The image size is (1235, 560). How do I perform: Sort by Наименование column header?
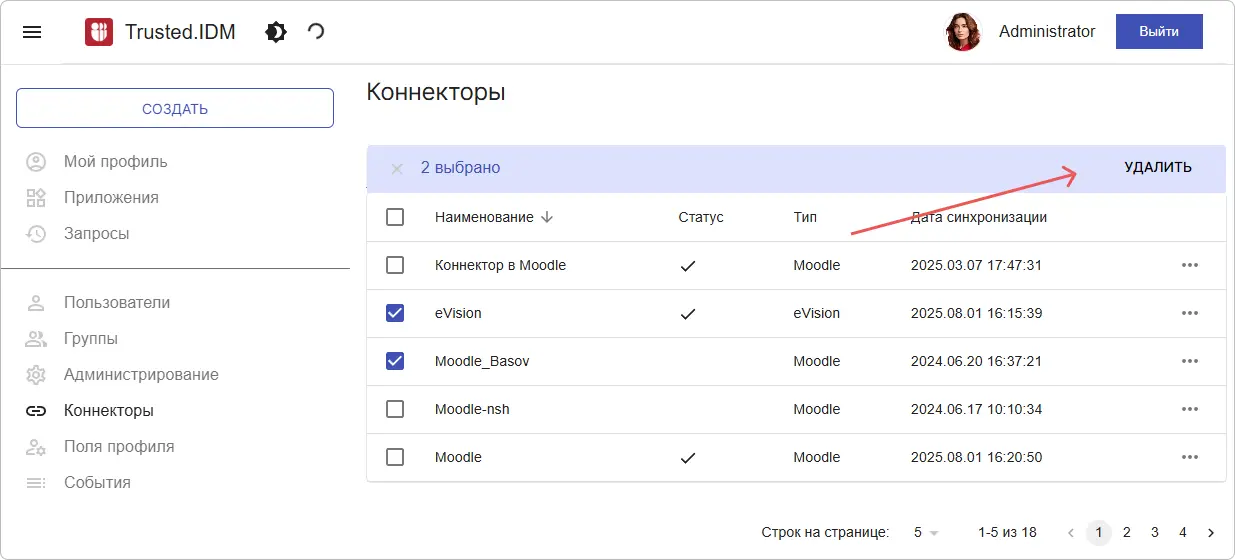tap(484, 217)
